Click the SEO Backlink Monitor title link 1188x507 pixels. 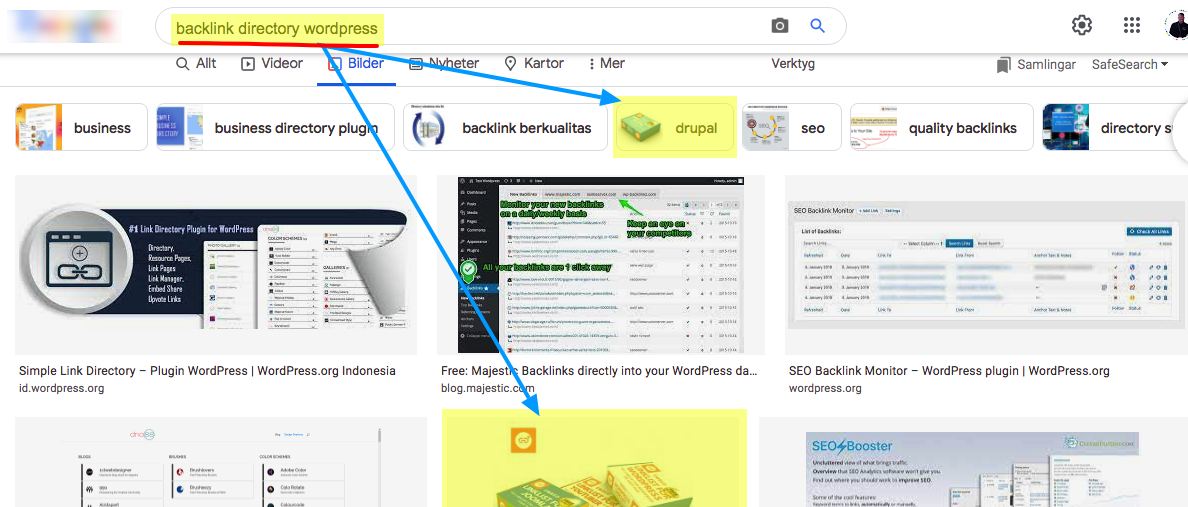click(x=949, y=371)
